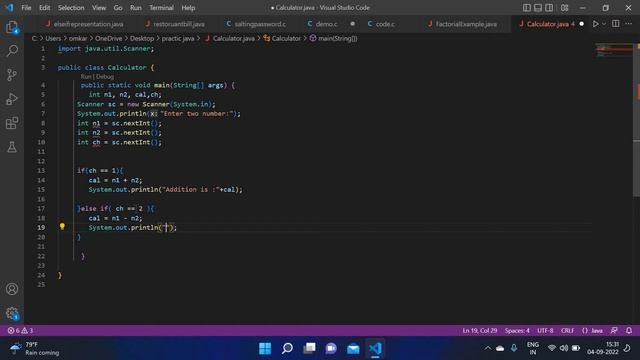The width and height of the screenshot is (640, 360).
Task: Toggle the primary side bar layout icon
Action: [527, 8]
